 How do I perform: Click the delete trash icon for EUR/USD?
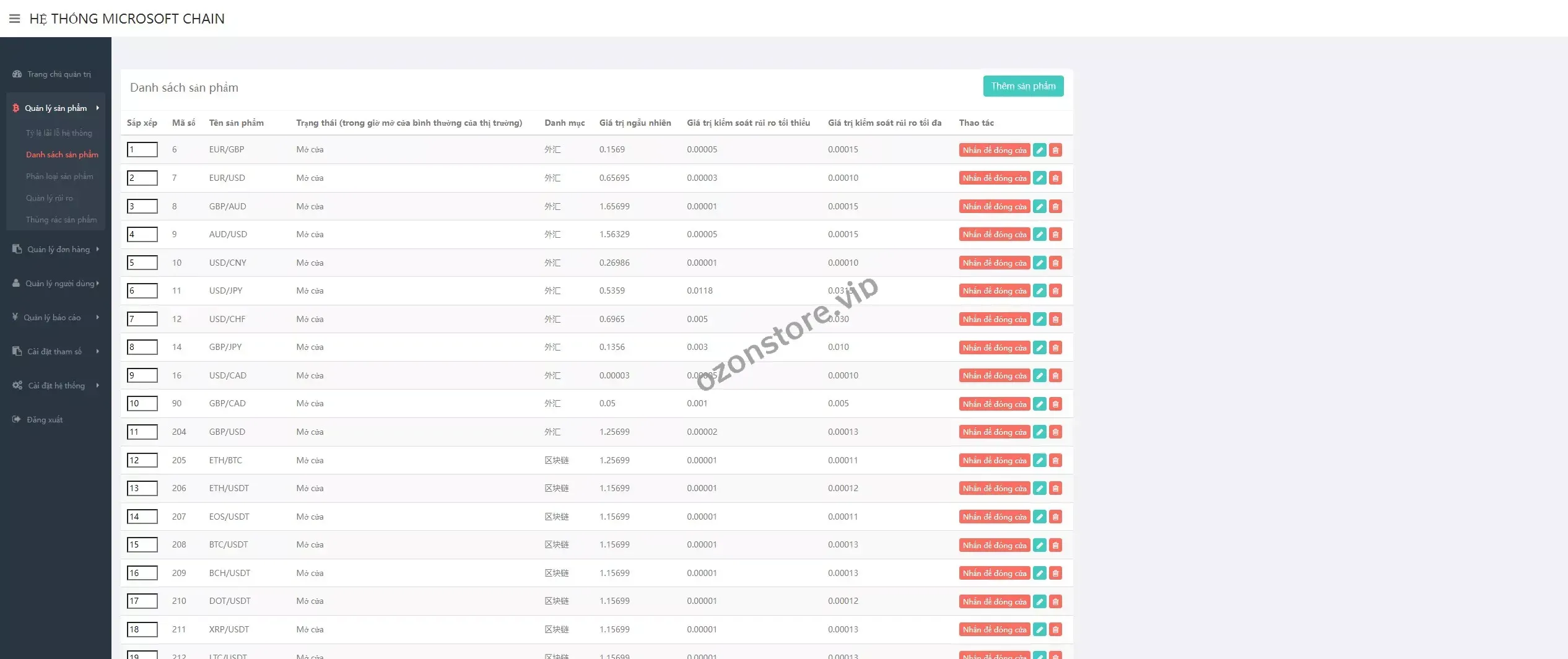(1056, 178)
